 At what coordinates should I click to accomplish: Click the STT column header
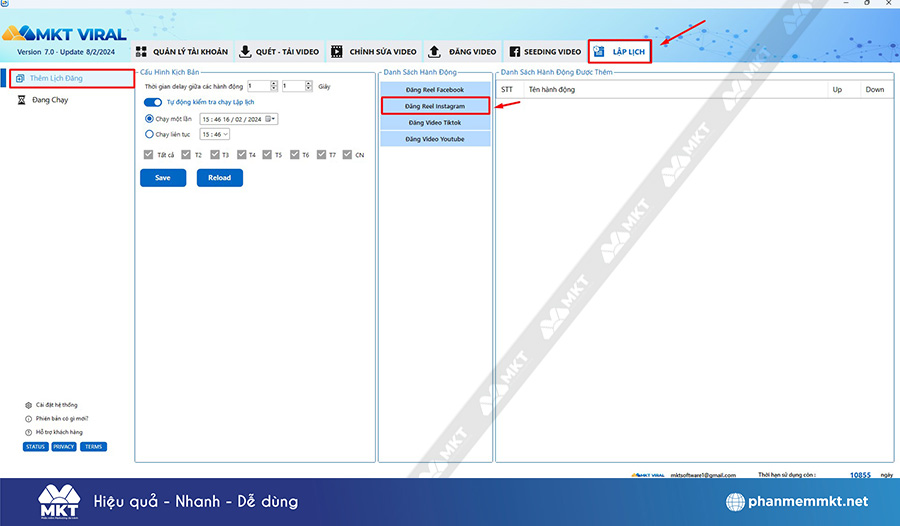507,90
